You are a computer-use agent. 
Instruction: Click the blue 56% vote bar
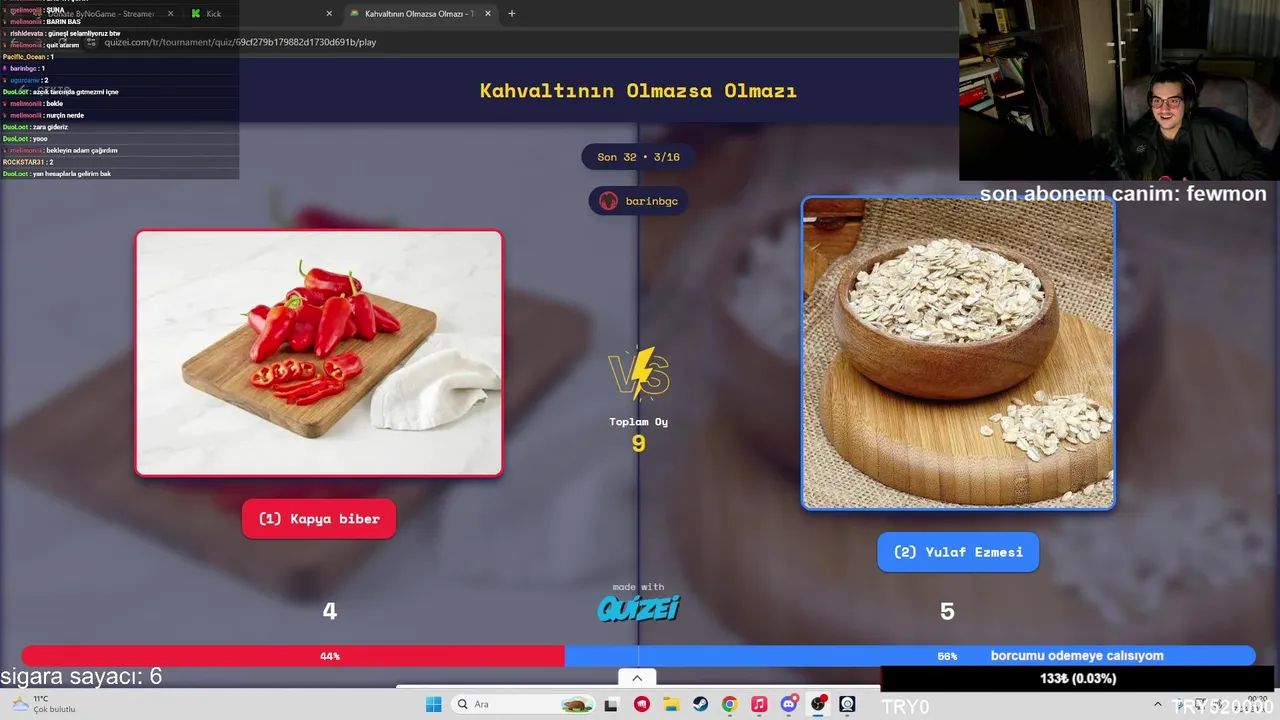[x=910, y=656]
